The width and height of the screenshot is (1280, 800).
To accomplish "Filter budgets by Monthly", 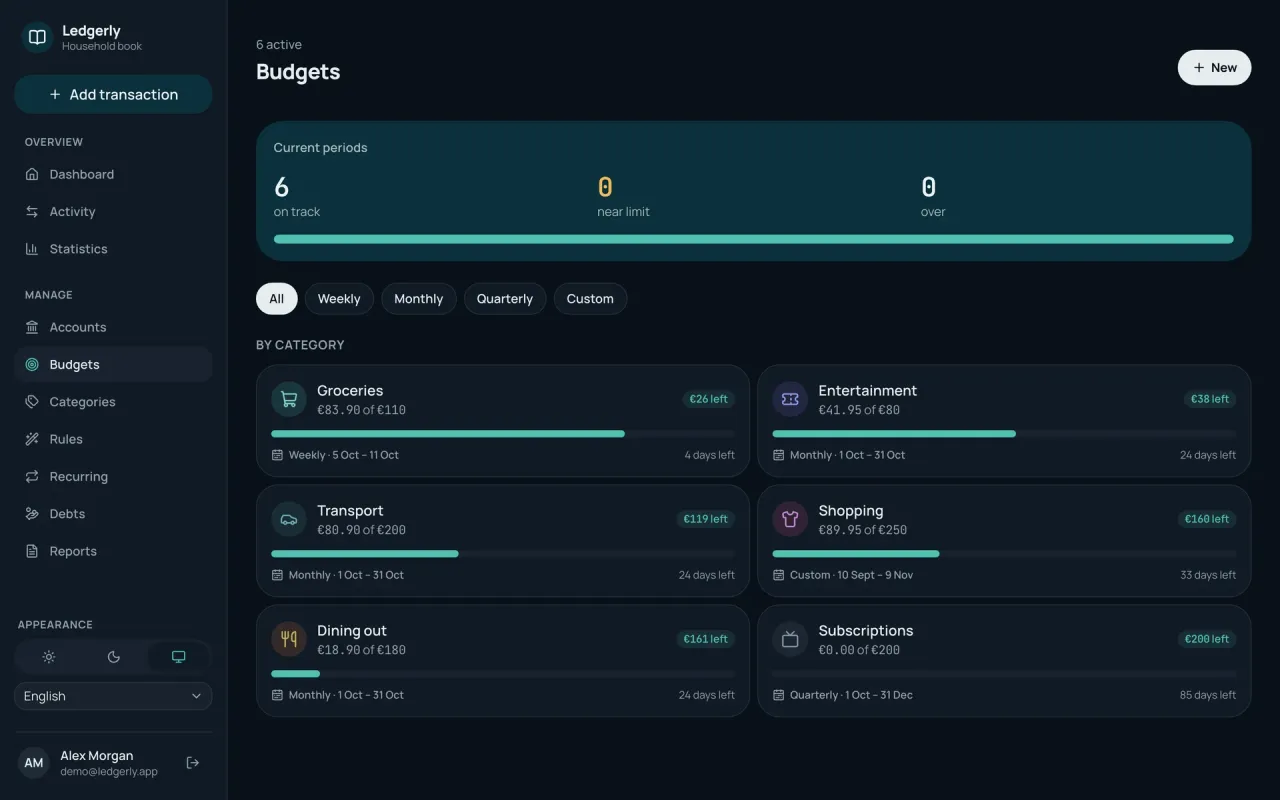I will click(x=418, y=299).
